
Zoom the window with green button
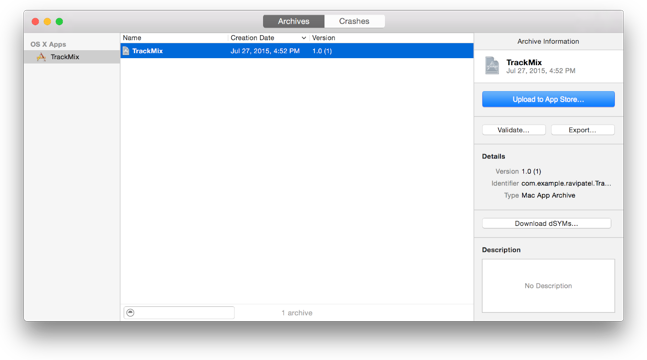pyautogui.click(x=59, y=21)
